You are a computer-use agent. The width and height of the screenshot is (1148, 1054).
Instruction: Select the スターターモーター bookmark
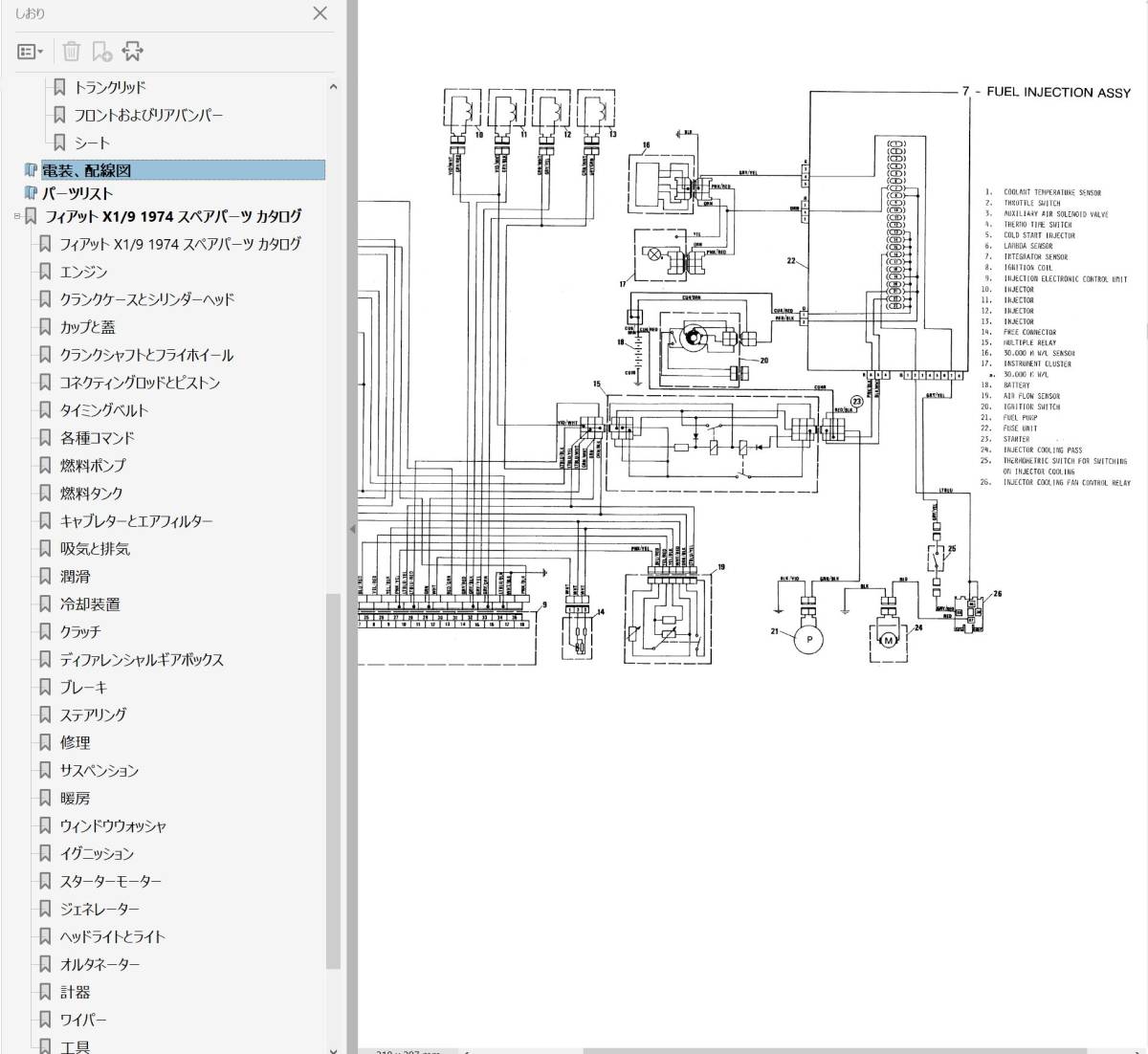tap(110, 882)
